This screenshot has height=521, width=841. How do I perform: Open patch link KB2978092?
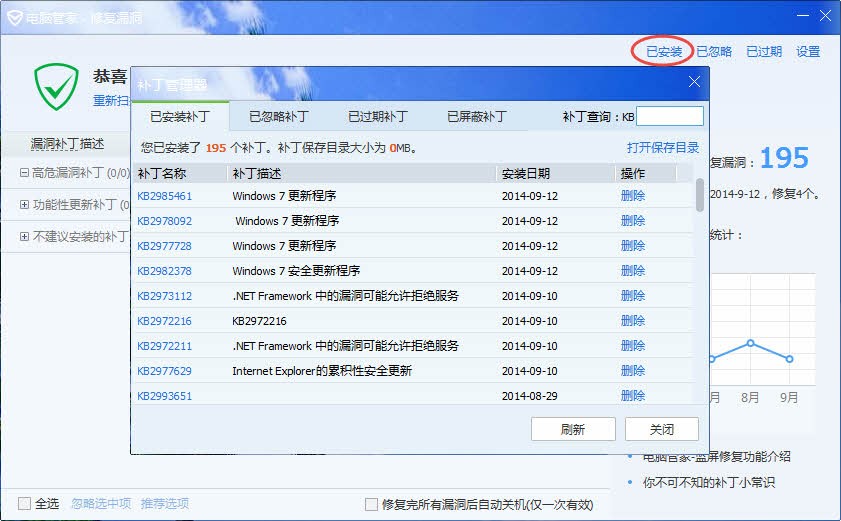point(165,221)
